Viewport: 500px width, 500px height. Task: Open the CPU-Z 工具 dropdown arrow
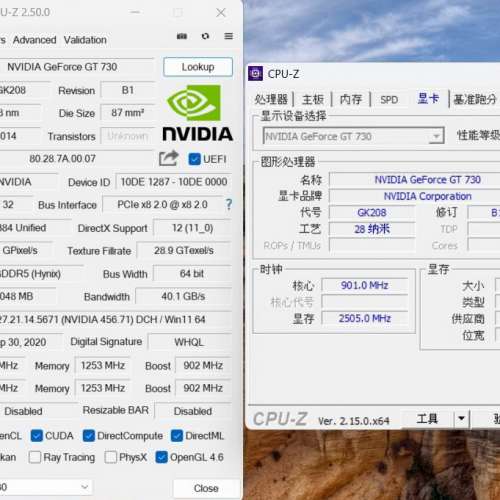(x=462, y=418)
